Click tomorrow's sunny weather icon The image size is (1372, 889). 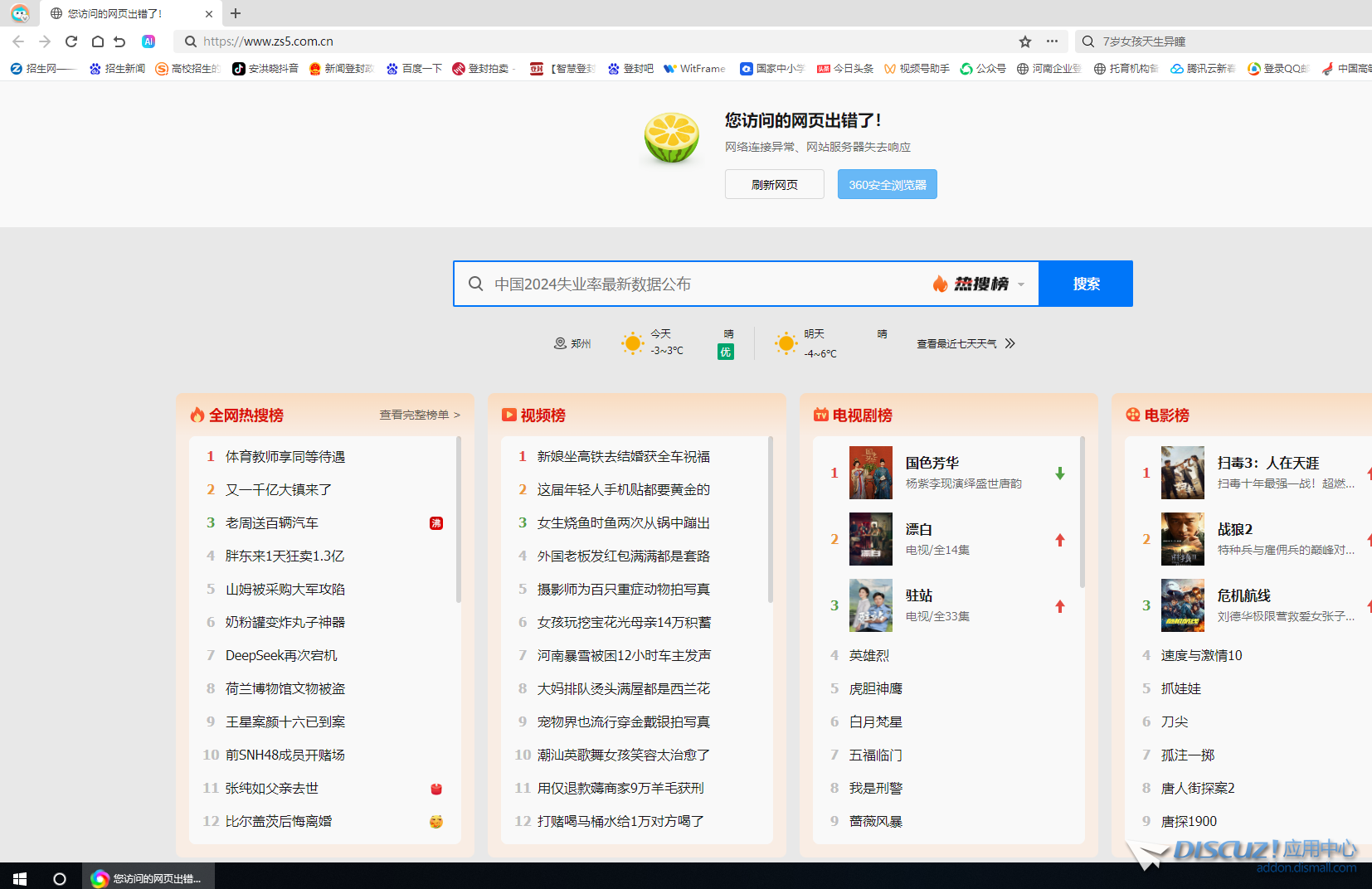786,343
